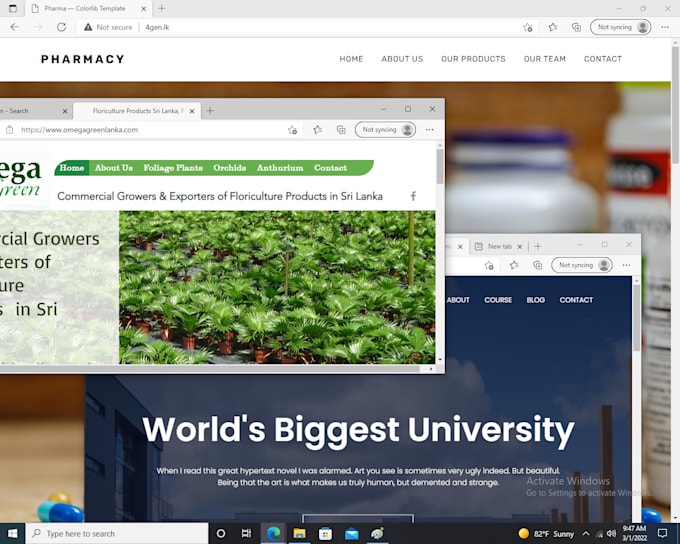
Task: Open profile Not syncing in Omega window
Action: [385, 130]
